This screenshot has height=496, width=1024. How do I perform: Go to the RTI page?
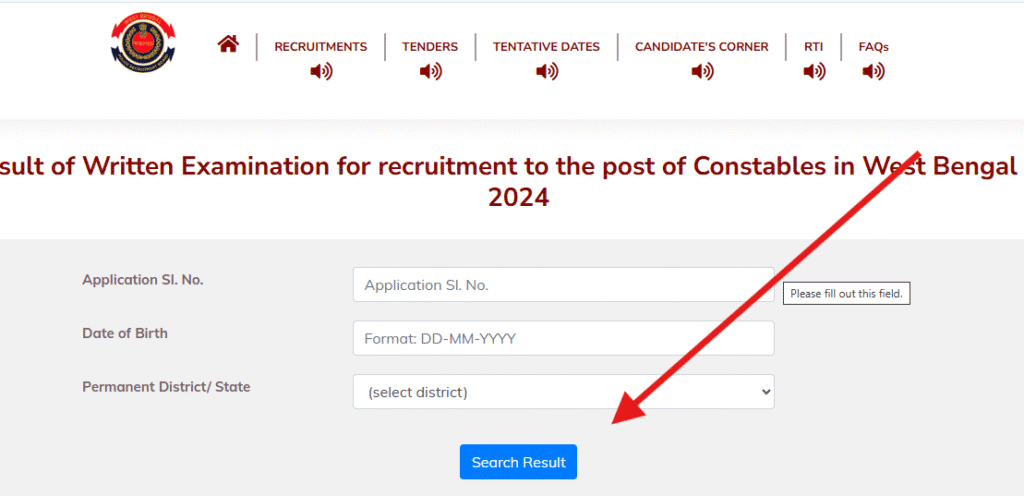tap(814, 46)
